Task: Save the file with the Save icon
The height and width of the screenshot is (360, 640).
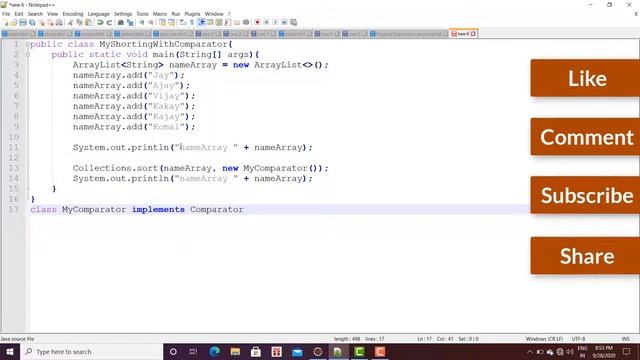Action: click(x=23, y=22)
